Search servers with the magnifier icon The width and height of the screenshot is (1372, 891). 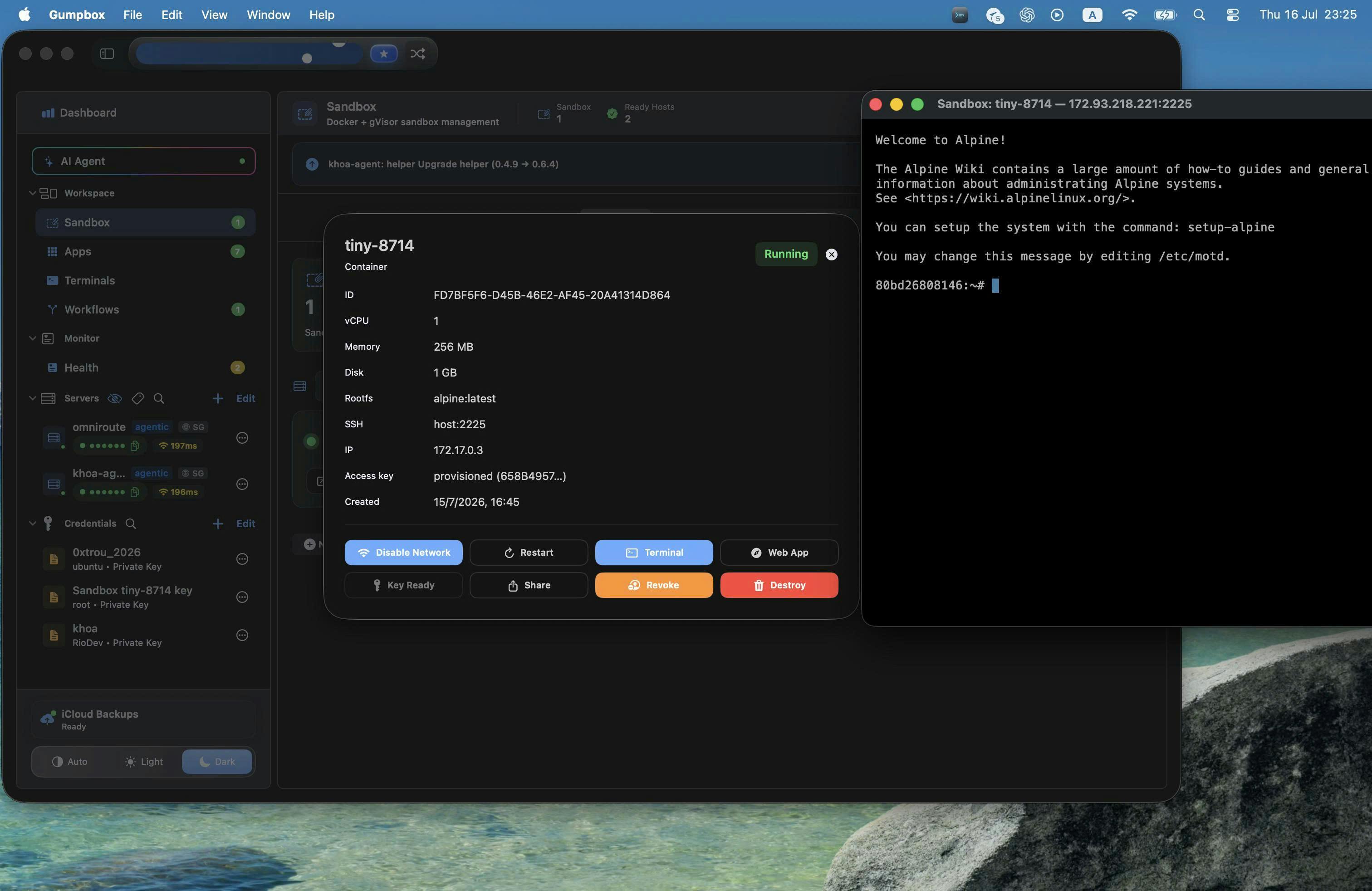[158, 398]
